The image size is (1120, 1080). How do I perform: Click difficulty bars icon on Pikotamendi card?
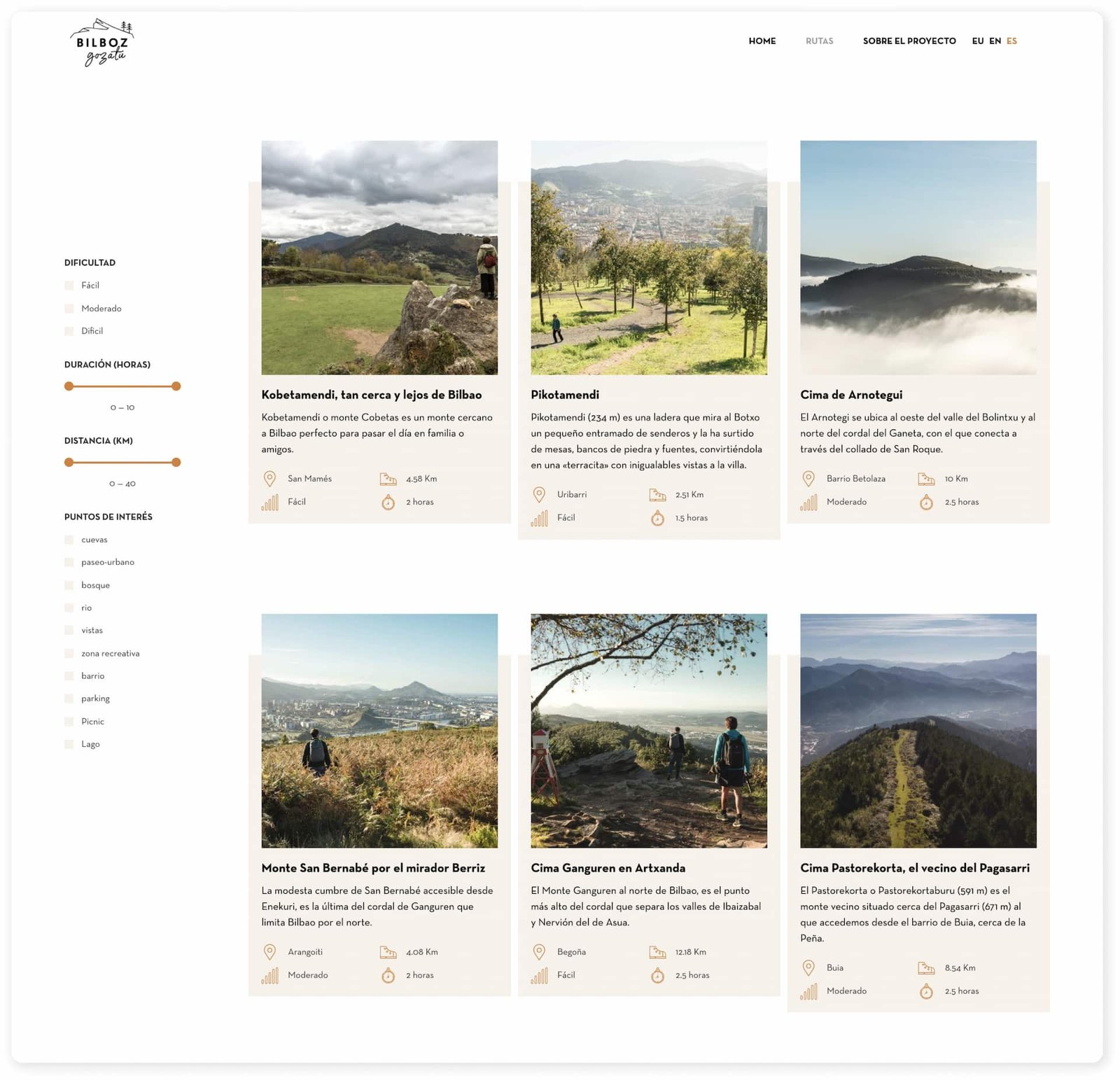539,518
